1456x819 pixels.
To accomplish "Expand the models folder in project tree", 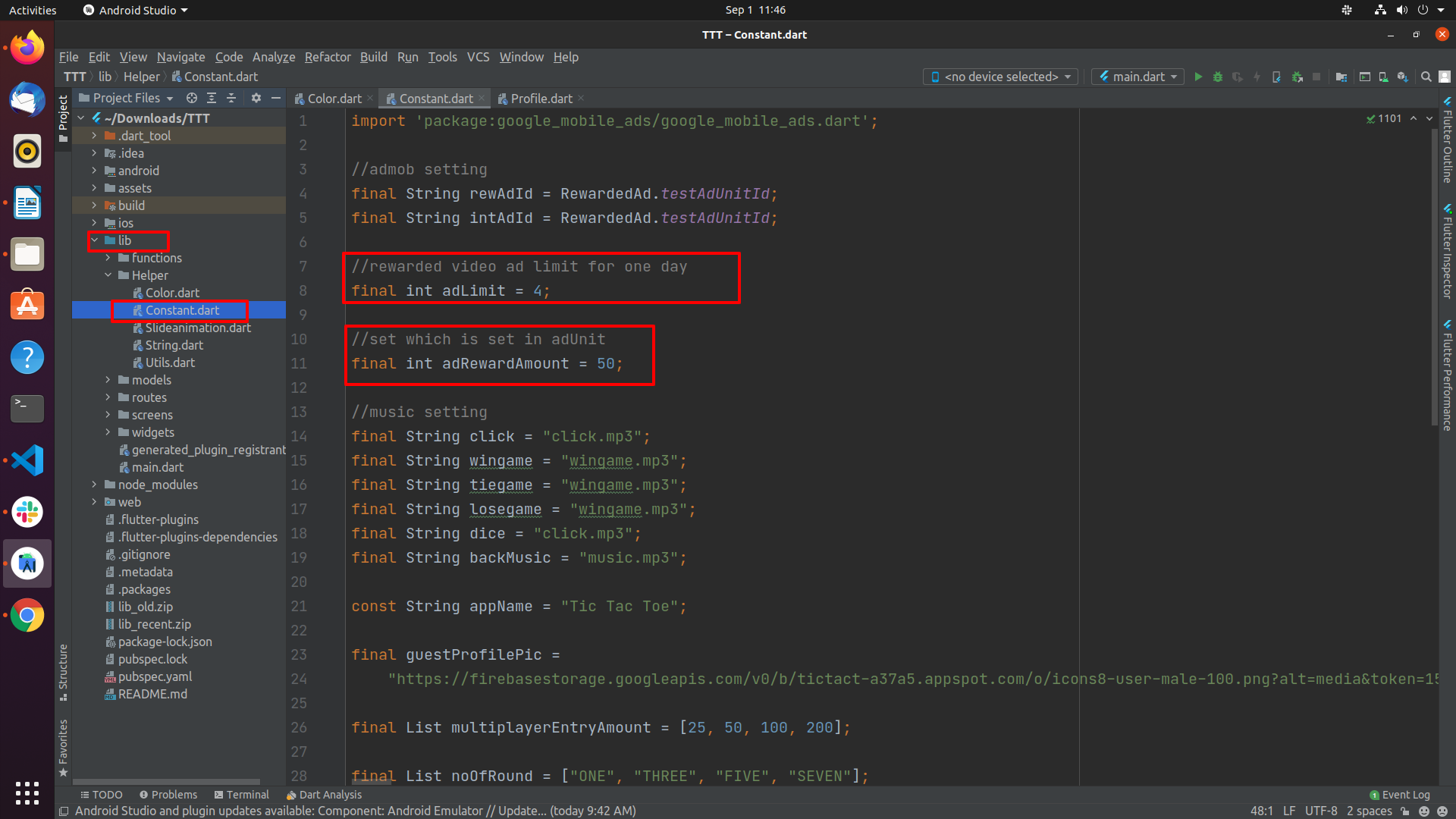I will click(108, 380).
